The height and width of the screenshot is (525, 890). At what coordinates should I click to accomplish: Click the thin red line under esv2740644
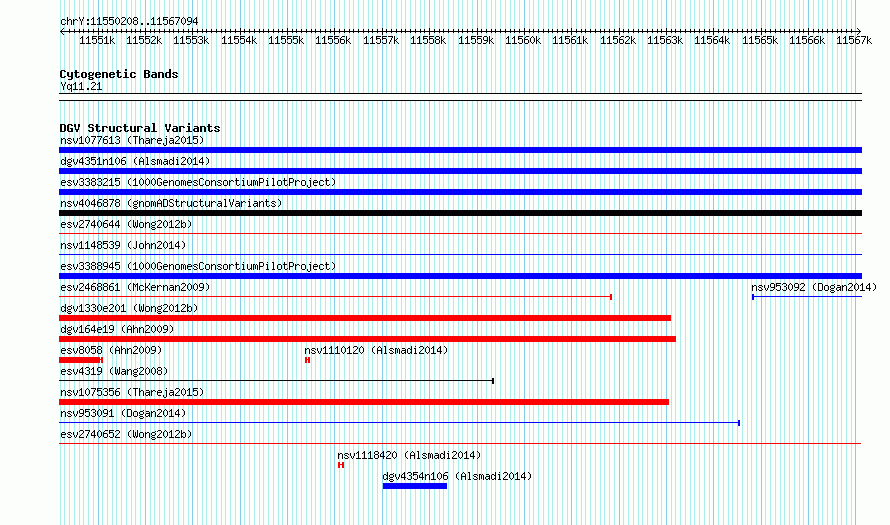(x=460, y=233)
